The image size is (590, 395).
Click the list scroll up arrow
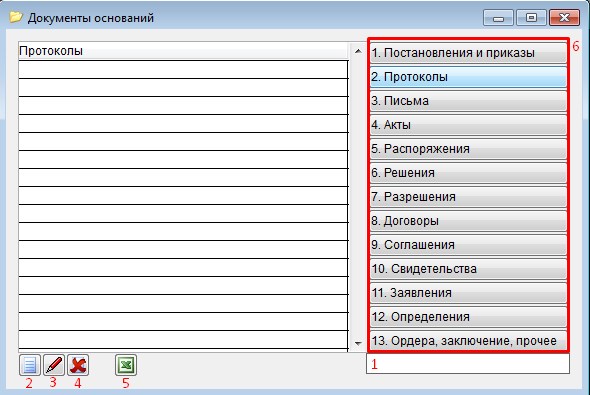pyautogui.click(x=358, y=51)
